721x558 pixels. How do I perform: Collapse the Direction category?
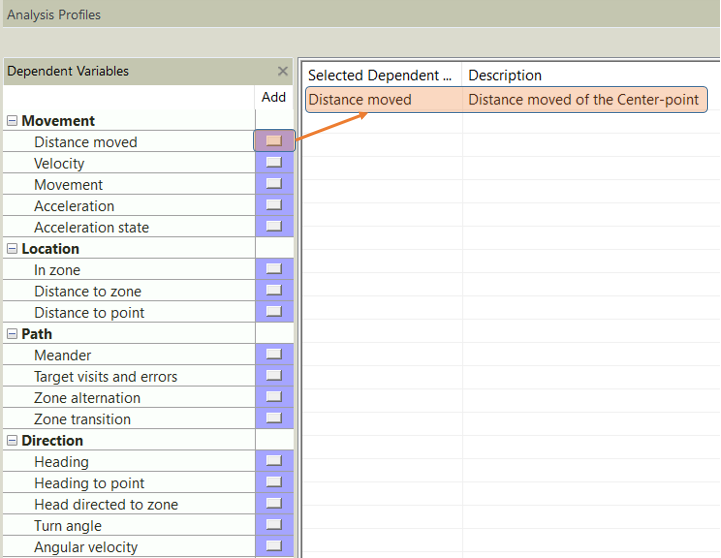[x=12, y=441]
